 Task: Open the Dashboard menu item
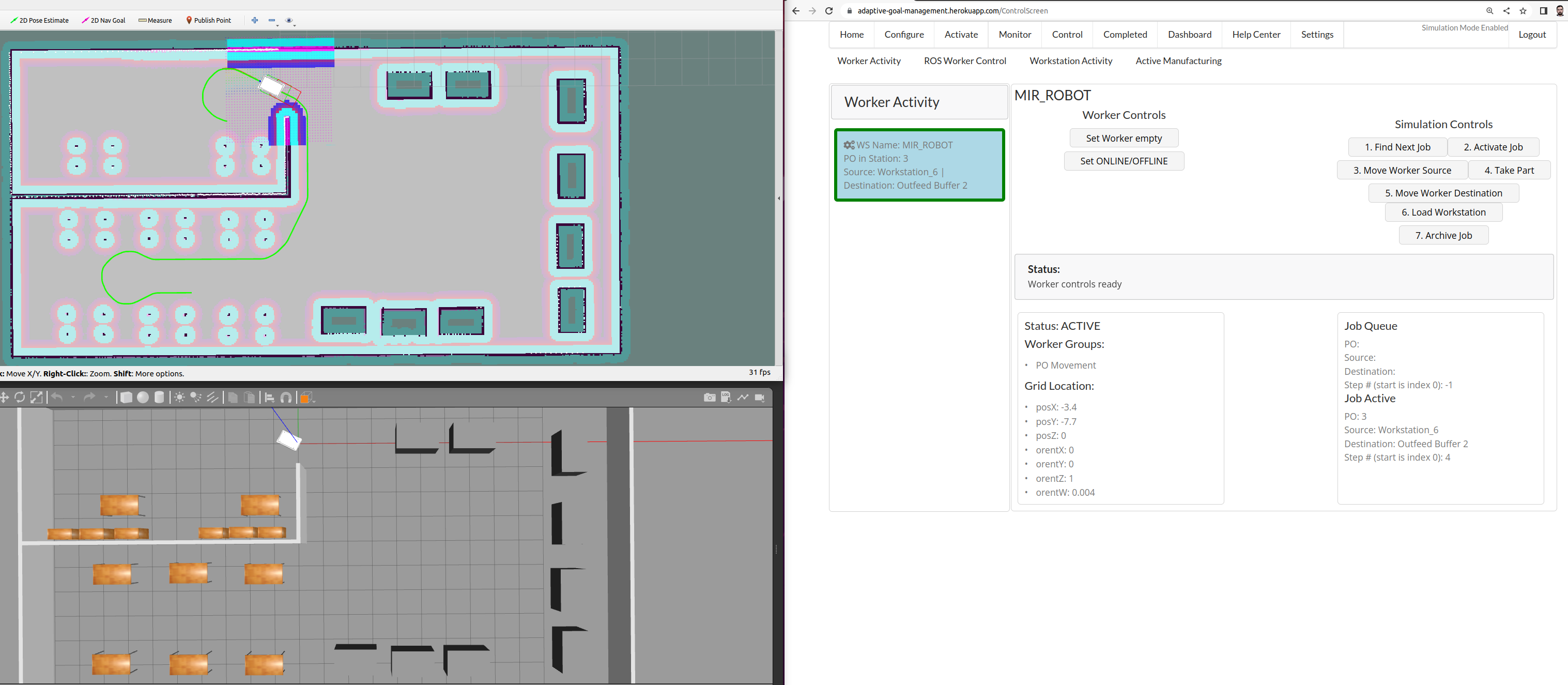(x=1189, y=35)
